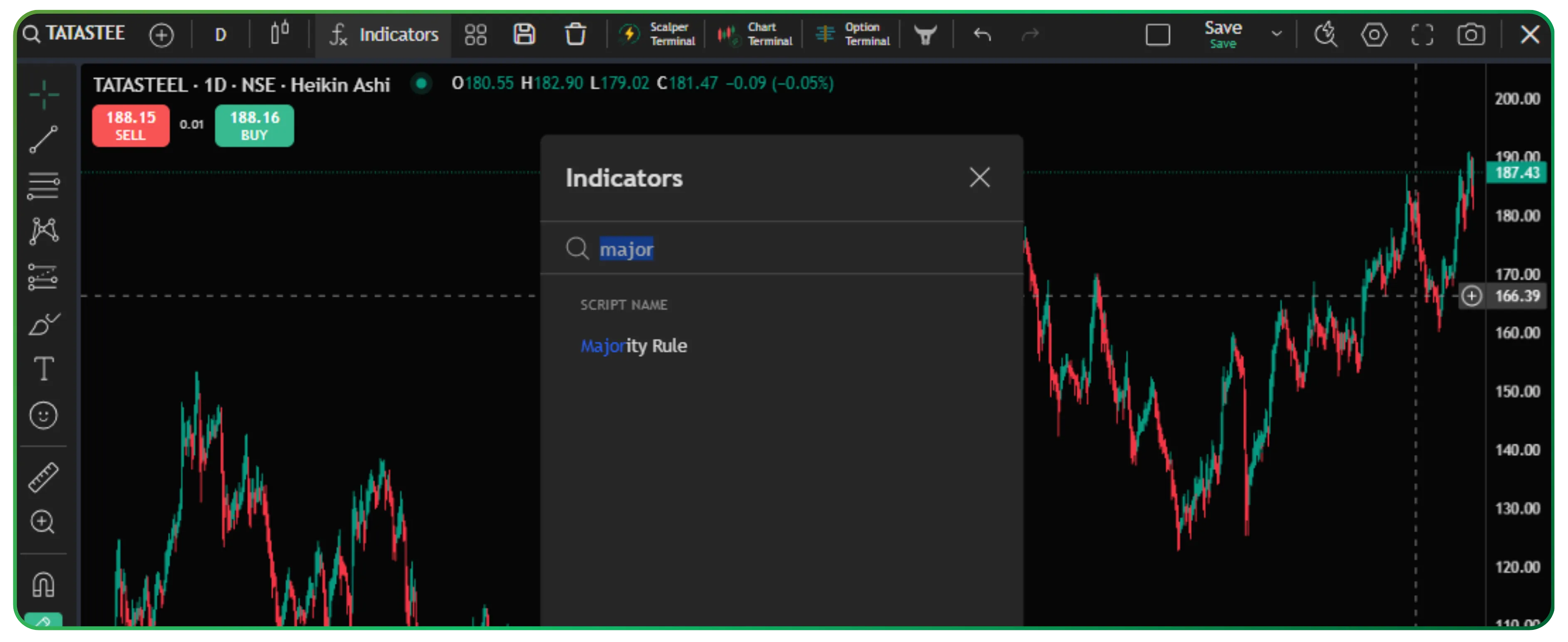Select Majority Rule script result
The image size is (1568, 642).
coord(634,346)
